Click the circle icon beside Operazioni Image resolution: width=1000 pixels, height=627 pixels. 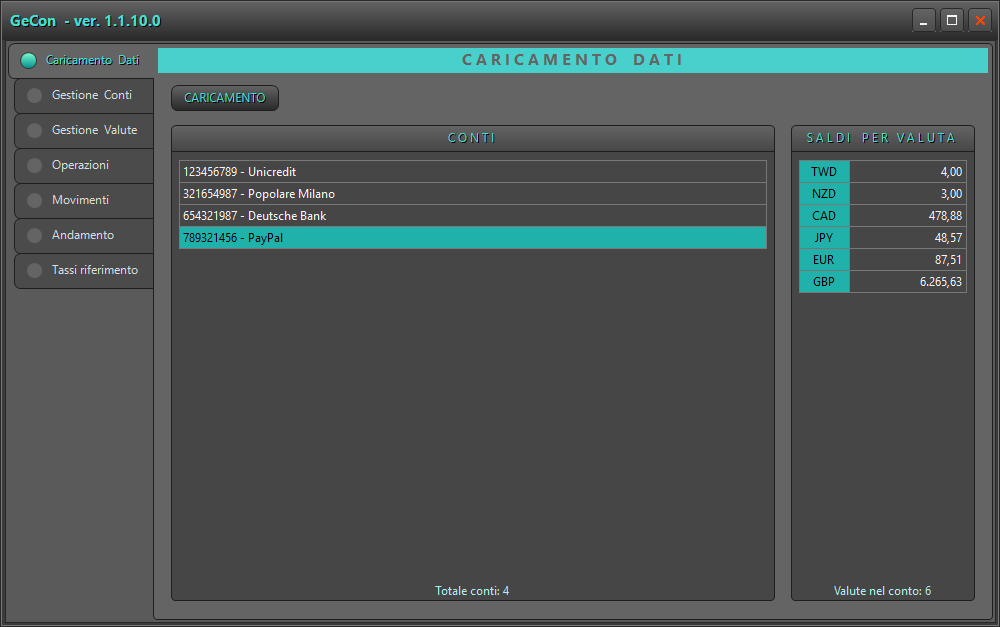coord(34,166)
